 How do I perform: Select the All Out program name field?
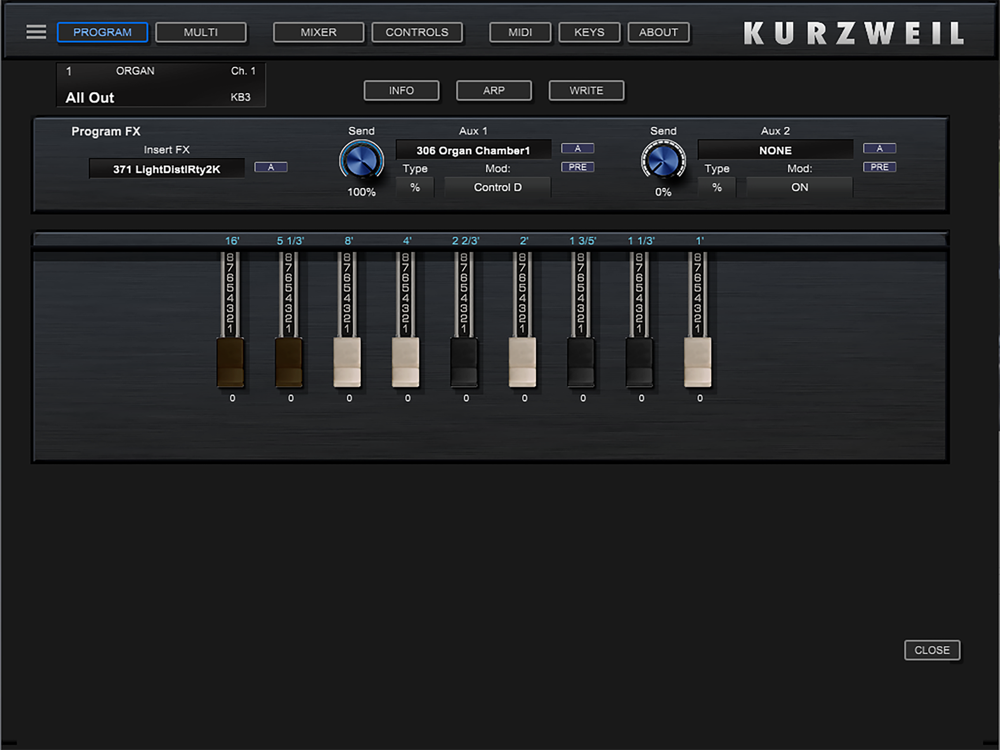[x=90, y=97]
